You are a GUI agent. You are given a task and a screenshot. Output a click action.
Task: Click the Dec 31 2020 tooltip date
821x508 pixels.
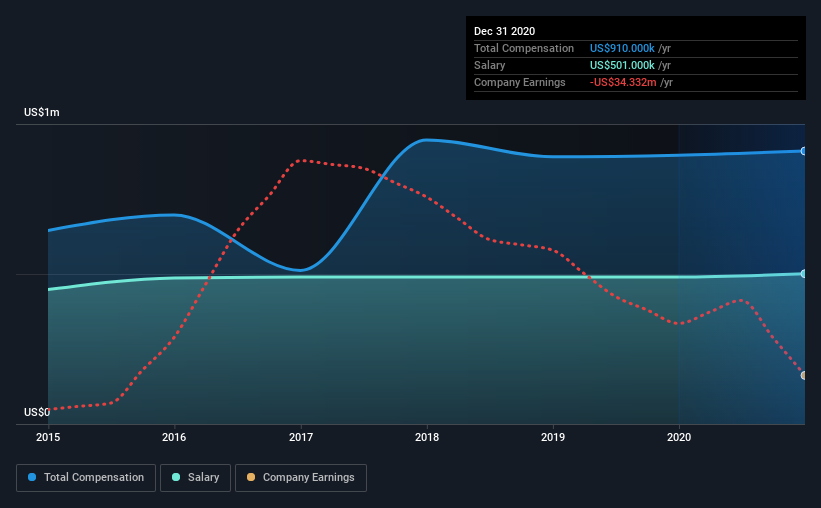point(504,31)
